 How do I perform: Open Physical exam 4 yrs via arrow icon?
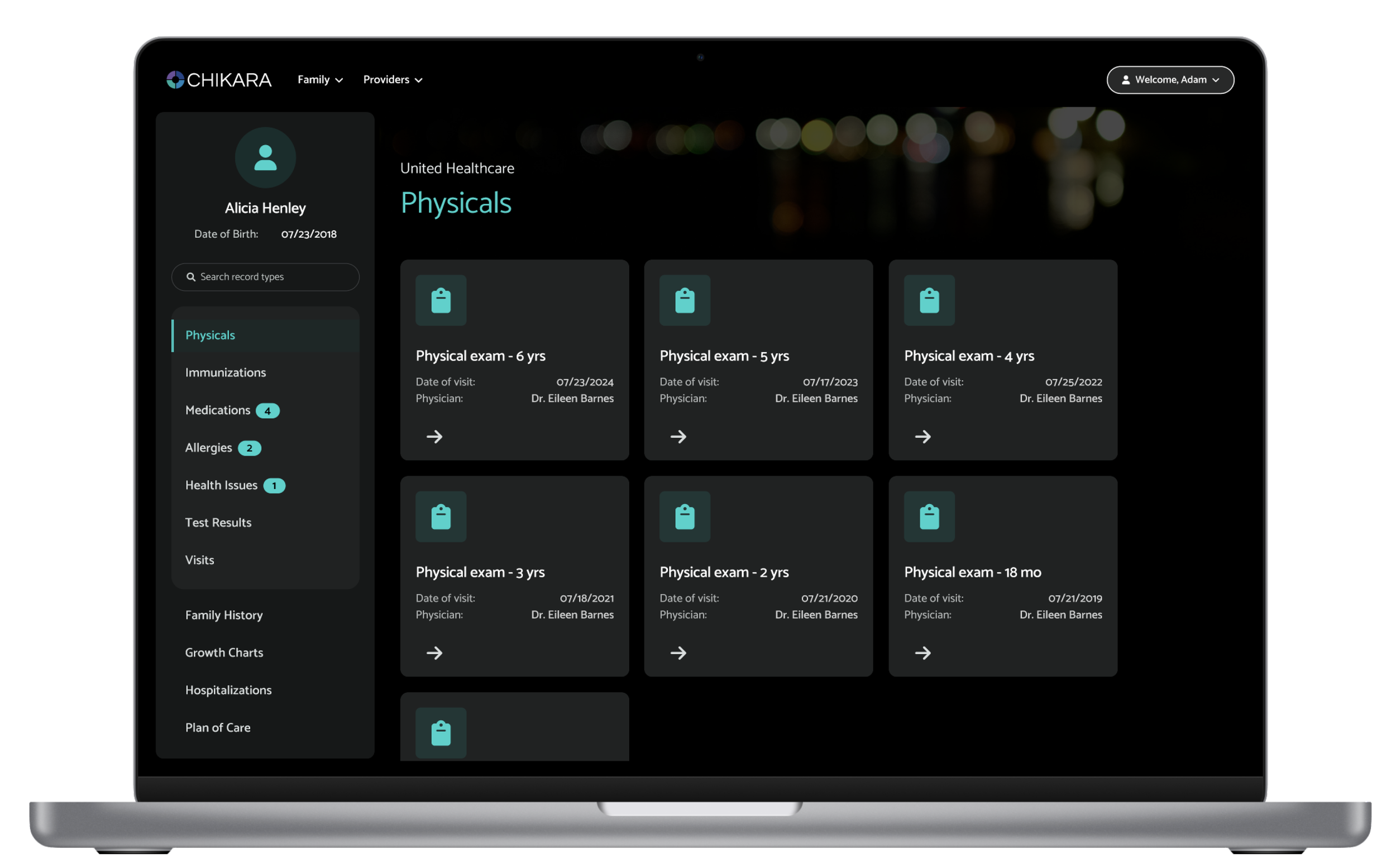pyautogui.click(x=924, y=438)
